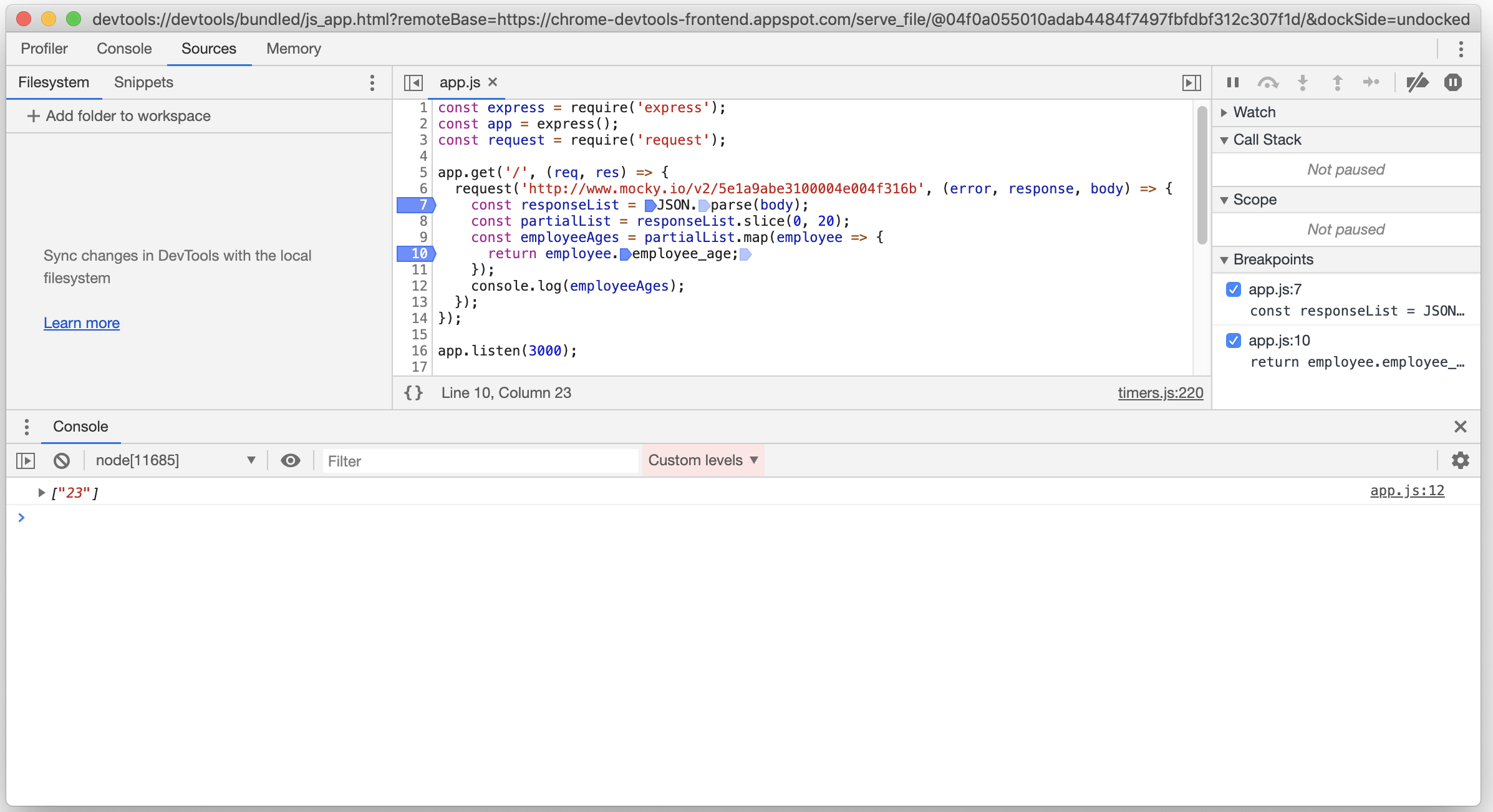Open the Snippets tab
1493x812 pixels.
pos(143,82)
